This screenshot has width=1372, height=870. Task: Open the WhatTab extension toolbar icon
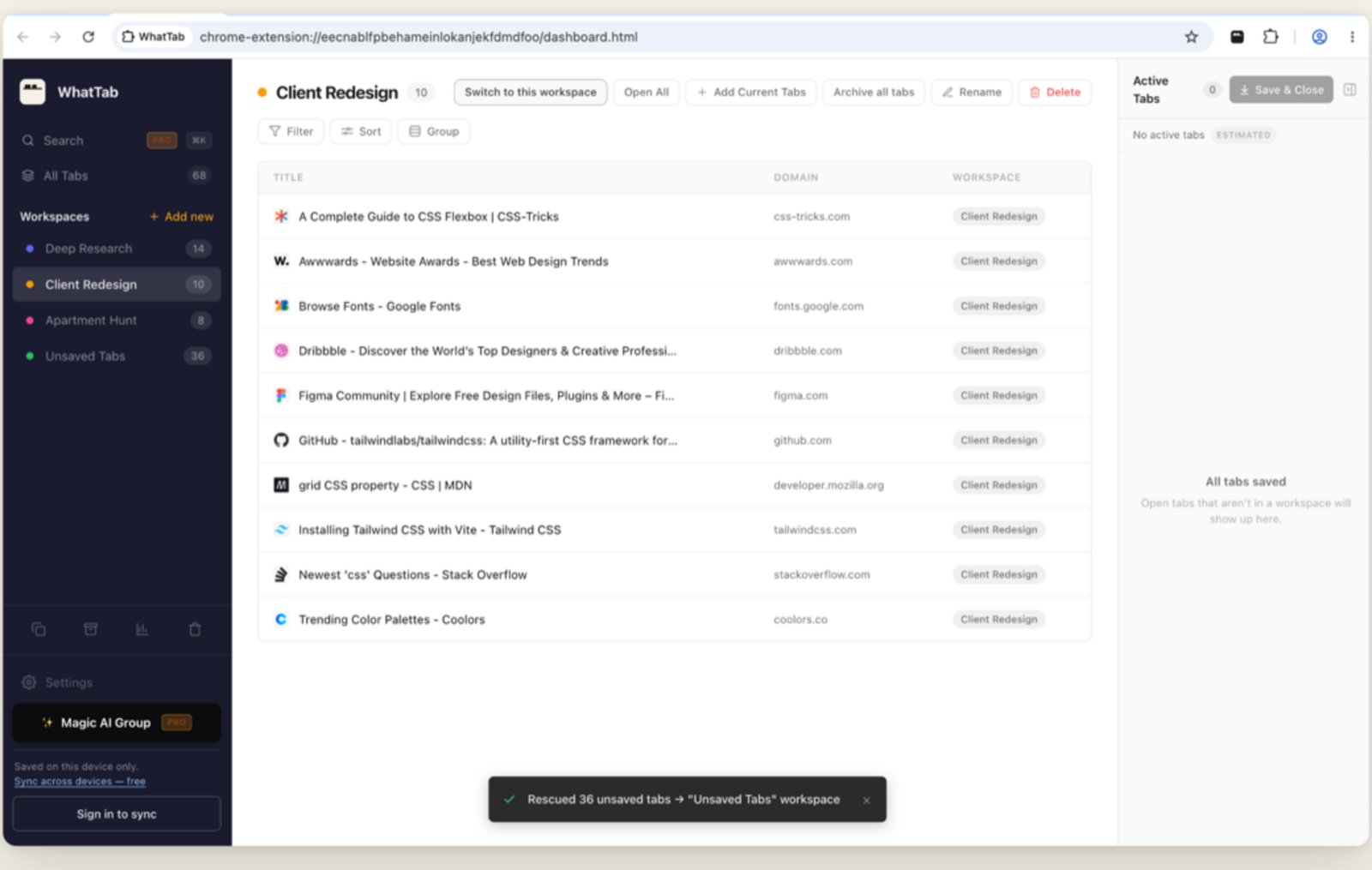tap(1237, 37)
